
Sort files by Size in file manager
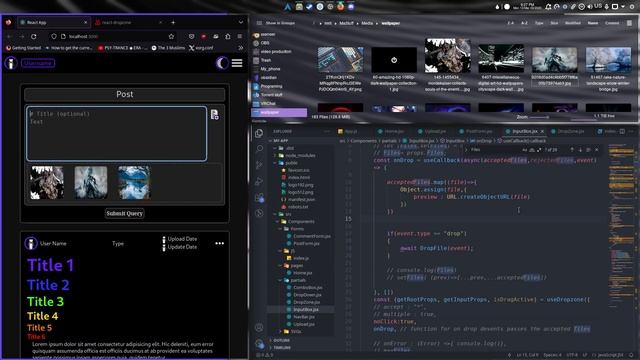click(554, 23)
